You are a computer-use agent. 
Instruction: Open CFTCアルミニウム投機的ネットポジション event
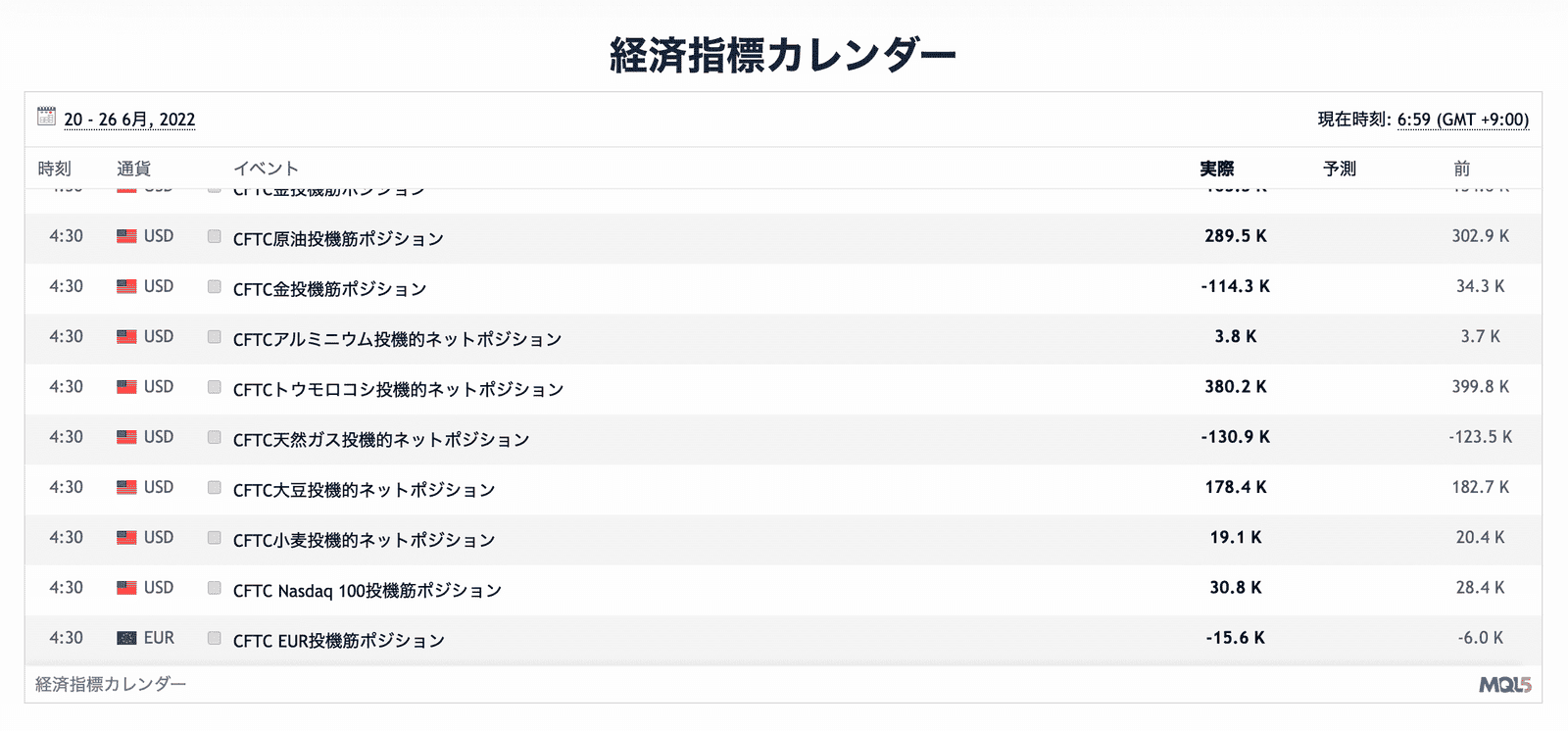pyautogui.click(x=397, y=339)
